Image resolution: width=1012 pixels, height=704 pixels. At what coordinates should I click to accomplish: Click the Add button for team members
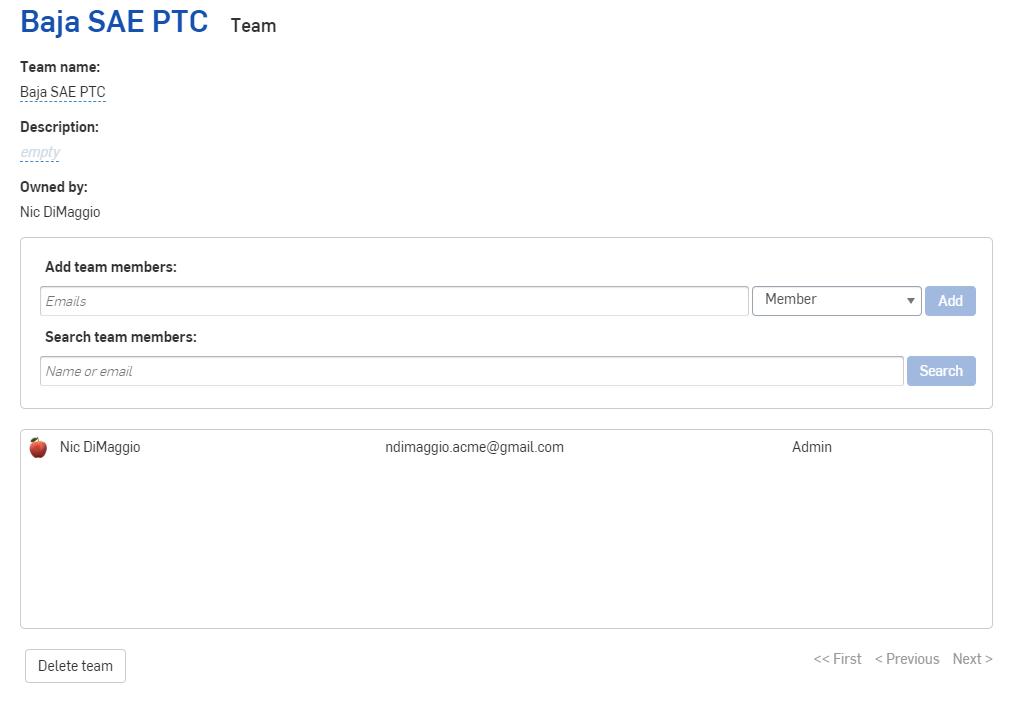(949, 301)
